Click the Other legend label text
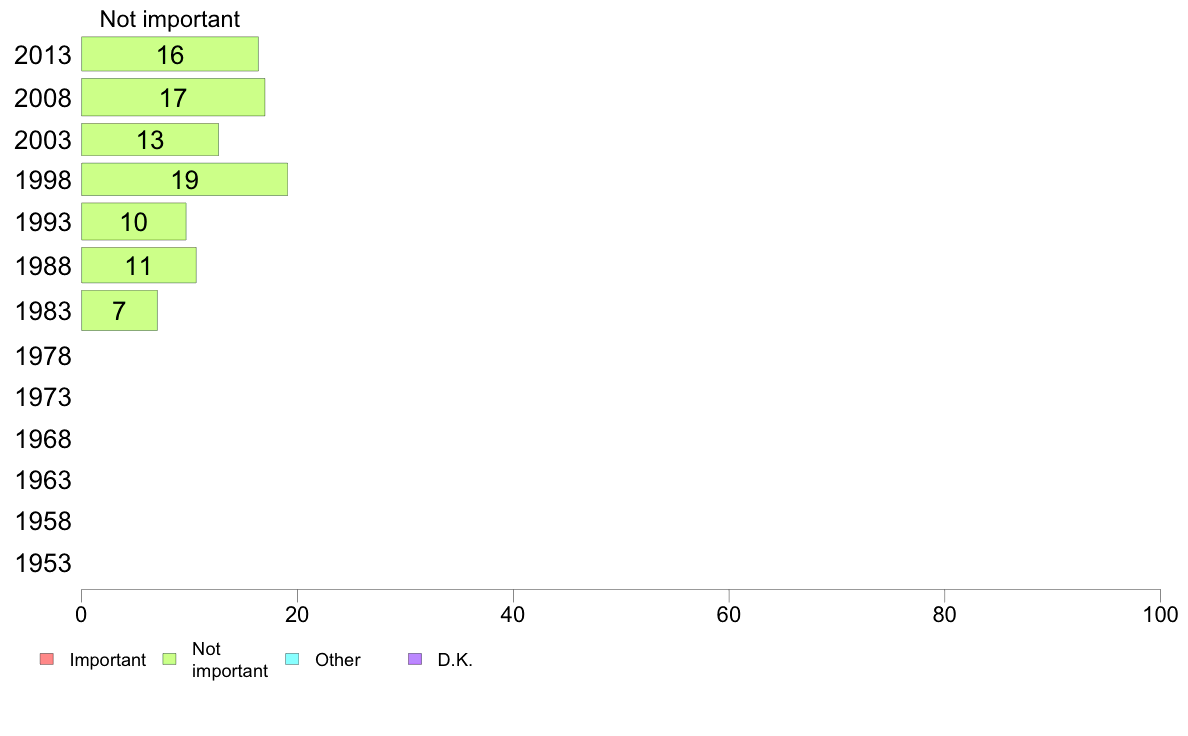The image size is (1188, 736). 338,660
